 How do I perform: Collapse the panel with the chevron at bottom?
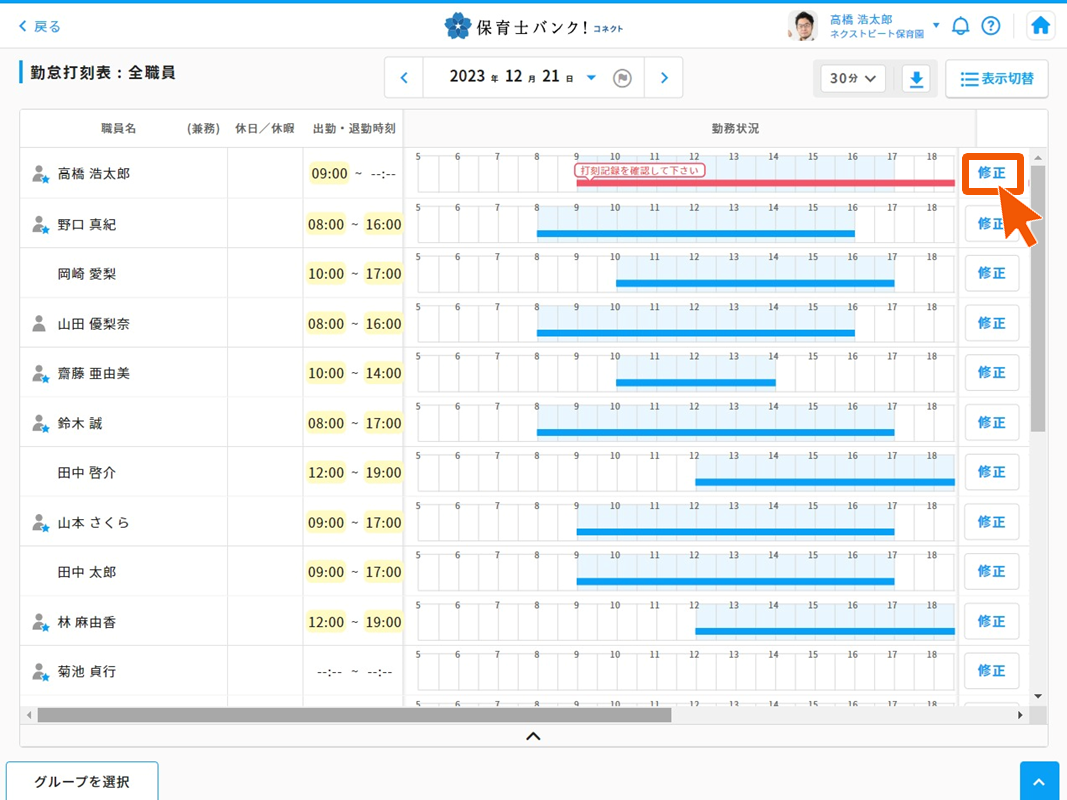533,736
